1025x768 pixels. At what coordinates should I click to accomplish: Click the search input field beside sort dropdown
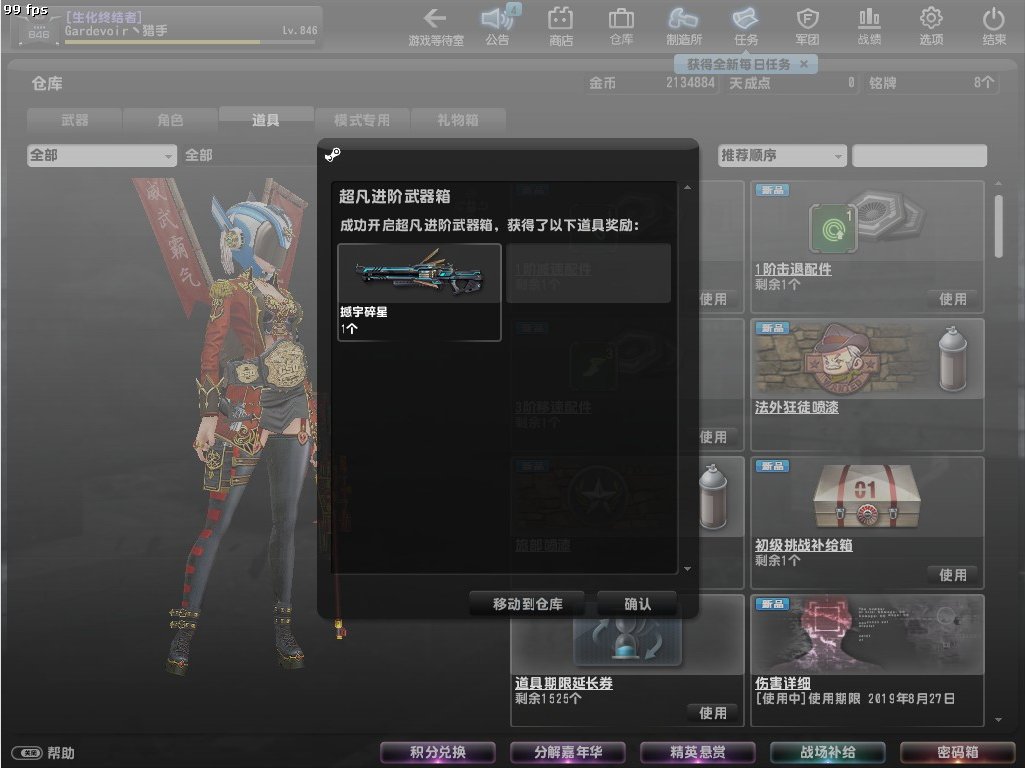point(919,156)
